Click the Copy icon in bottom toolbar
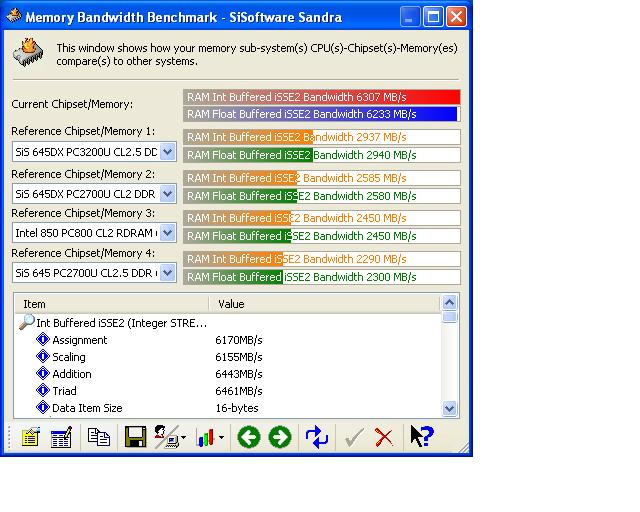Screen dimensions: 640x512 pos(99,437)
